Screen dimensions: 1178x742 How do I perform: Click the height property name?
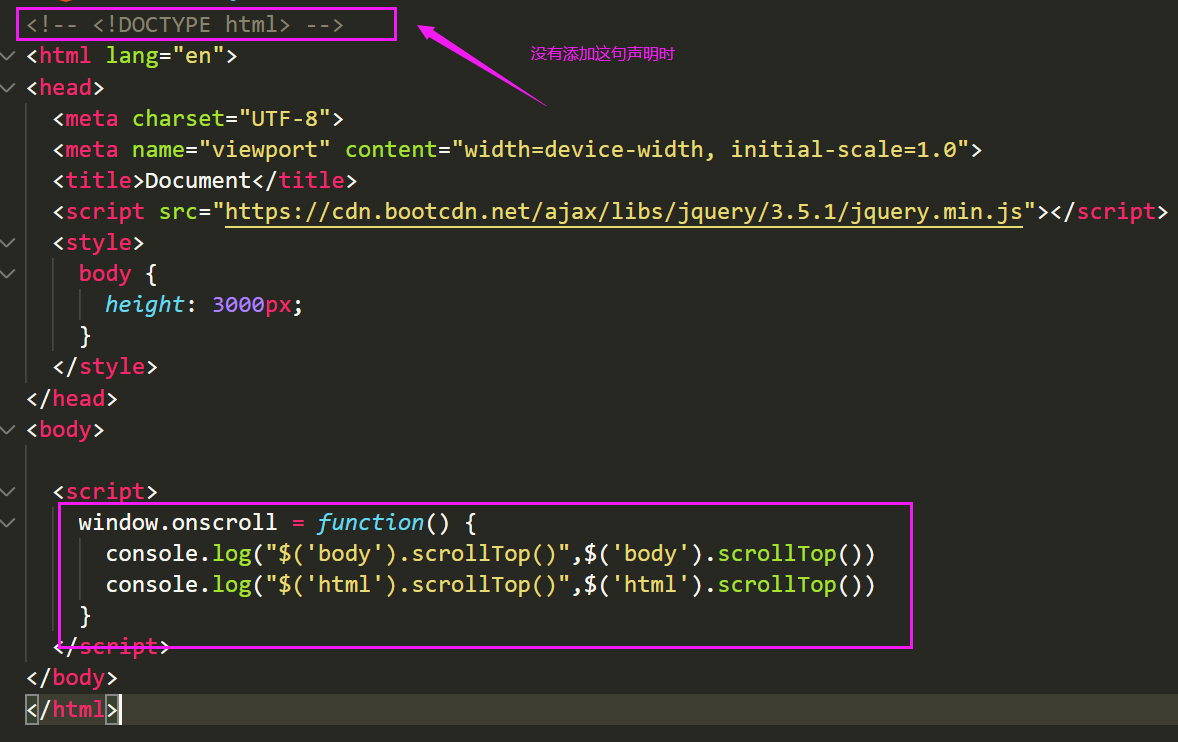(144, 305)
